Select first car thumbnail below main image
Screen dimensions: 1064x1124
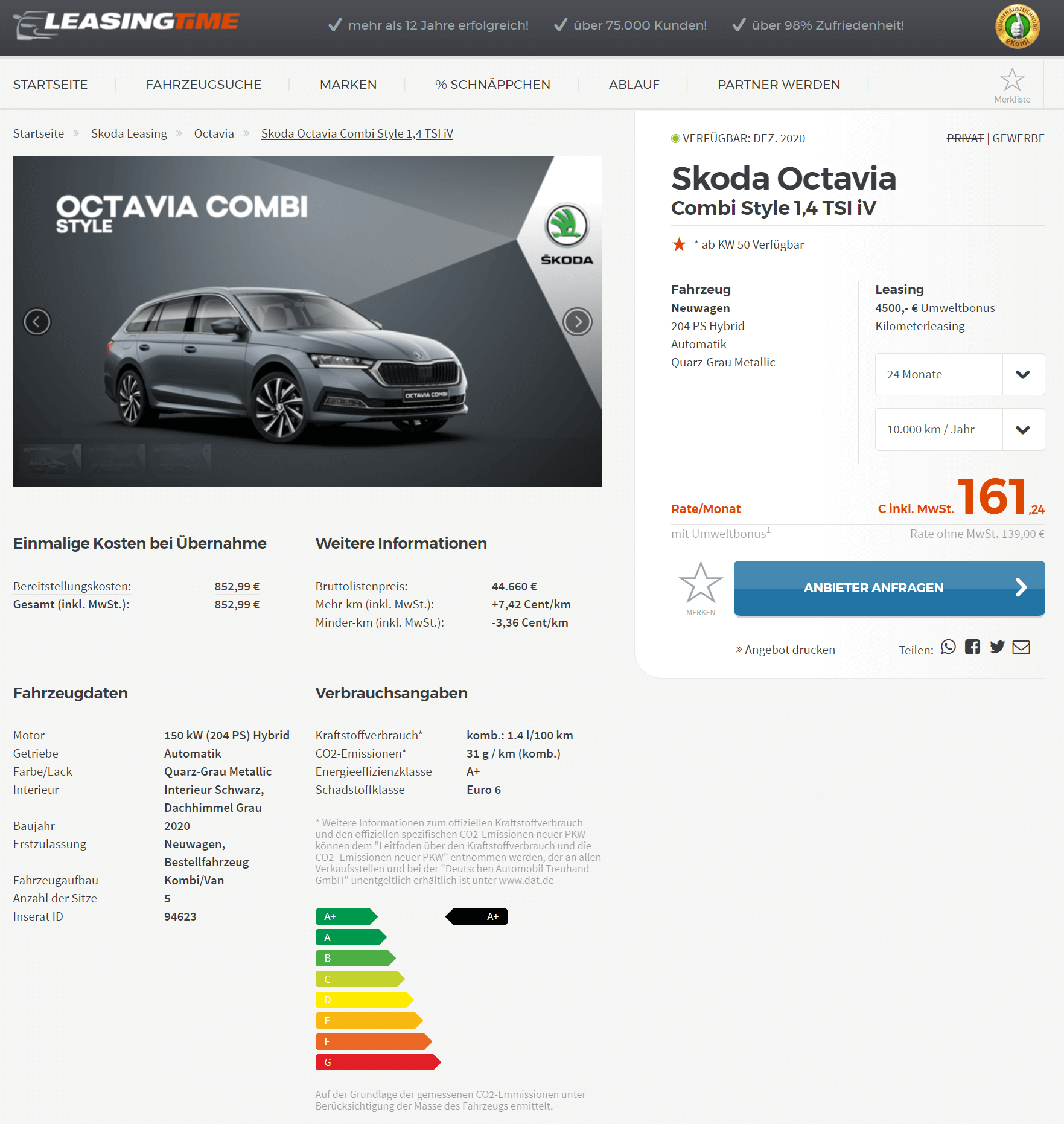tap(51, 462)
